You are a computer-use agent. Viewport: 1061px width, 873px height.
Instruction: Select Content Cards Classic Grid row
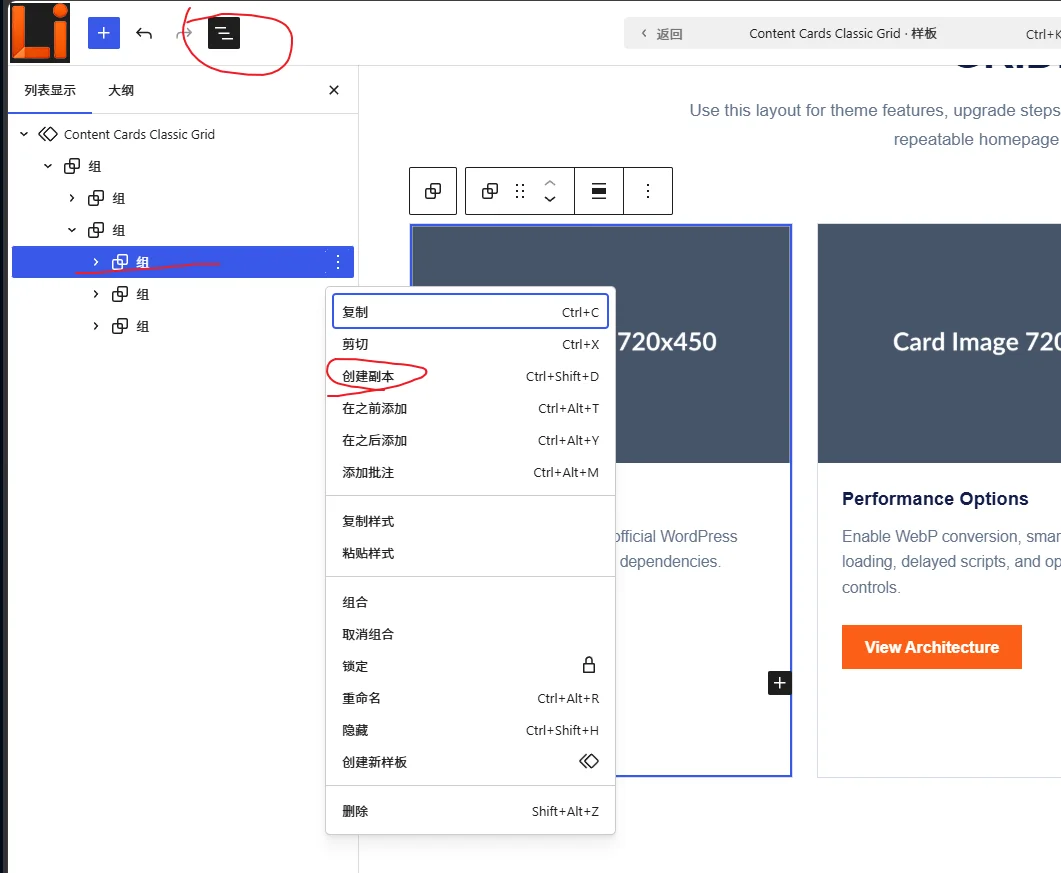click(x=183, y=134)
